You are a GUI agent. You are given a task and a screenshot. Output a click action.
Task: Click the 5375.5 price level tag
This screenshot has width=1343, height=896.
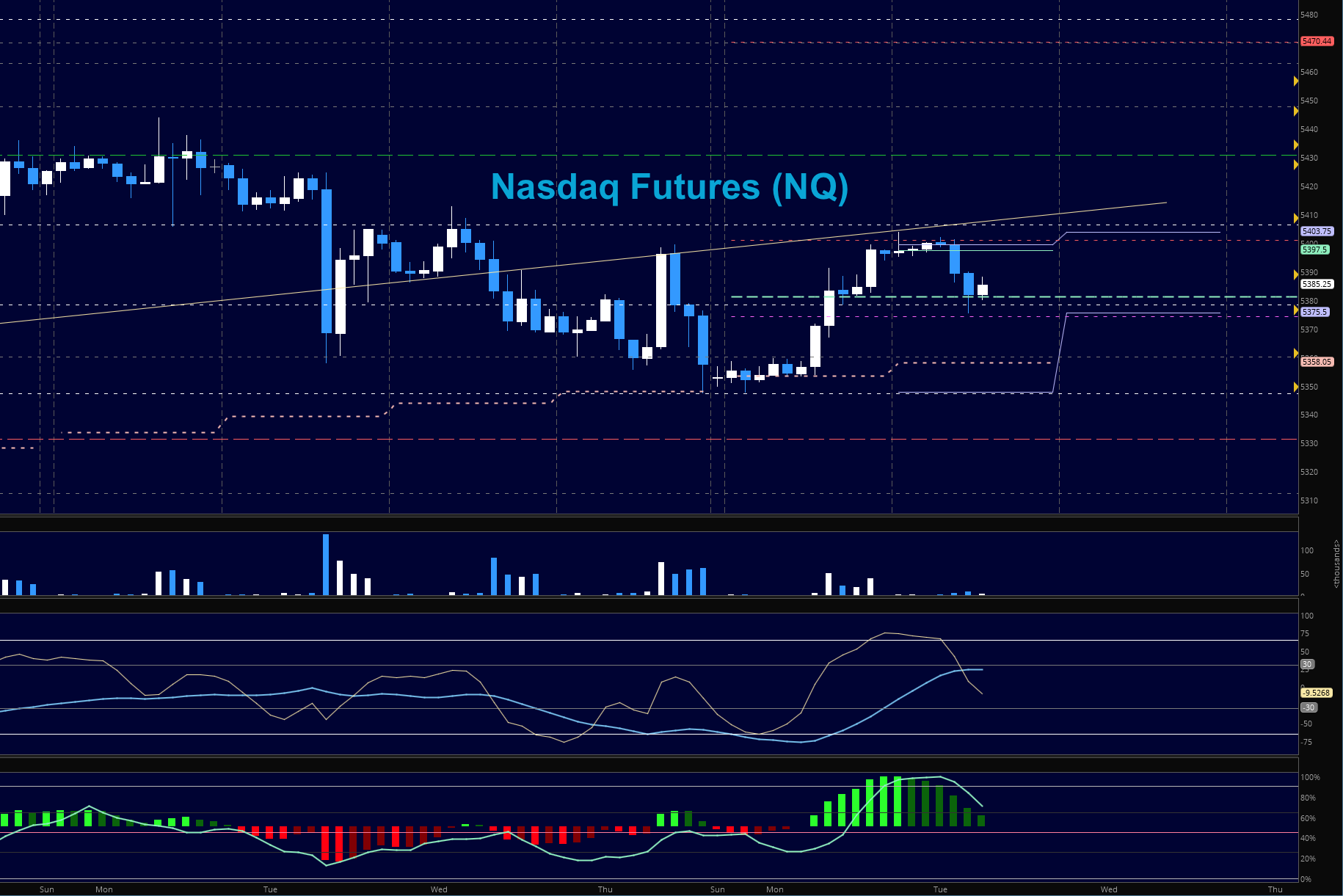coord(1314,312)
